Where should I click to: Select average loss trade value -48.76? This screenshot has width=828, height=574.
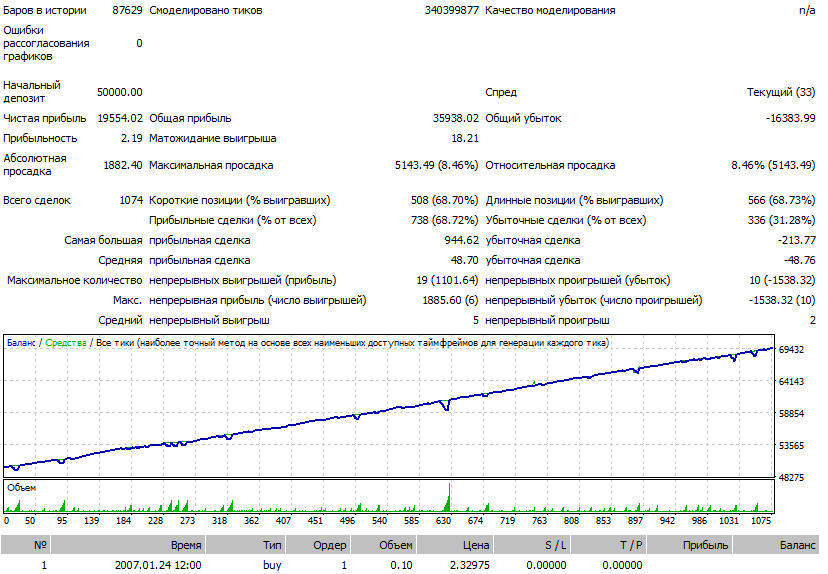click(799, 260)
